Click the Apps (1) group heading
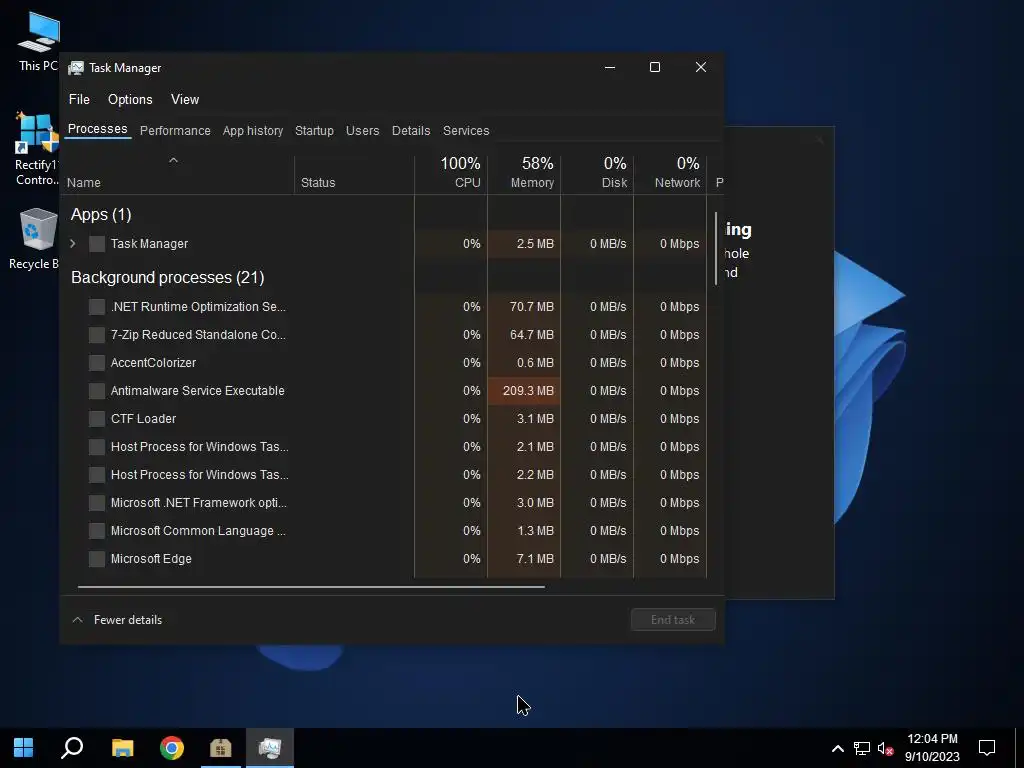The width and height of the screenshot is (1024, 768). coord(101,215)
